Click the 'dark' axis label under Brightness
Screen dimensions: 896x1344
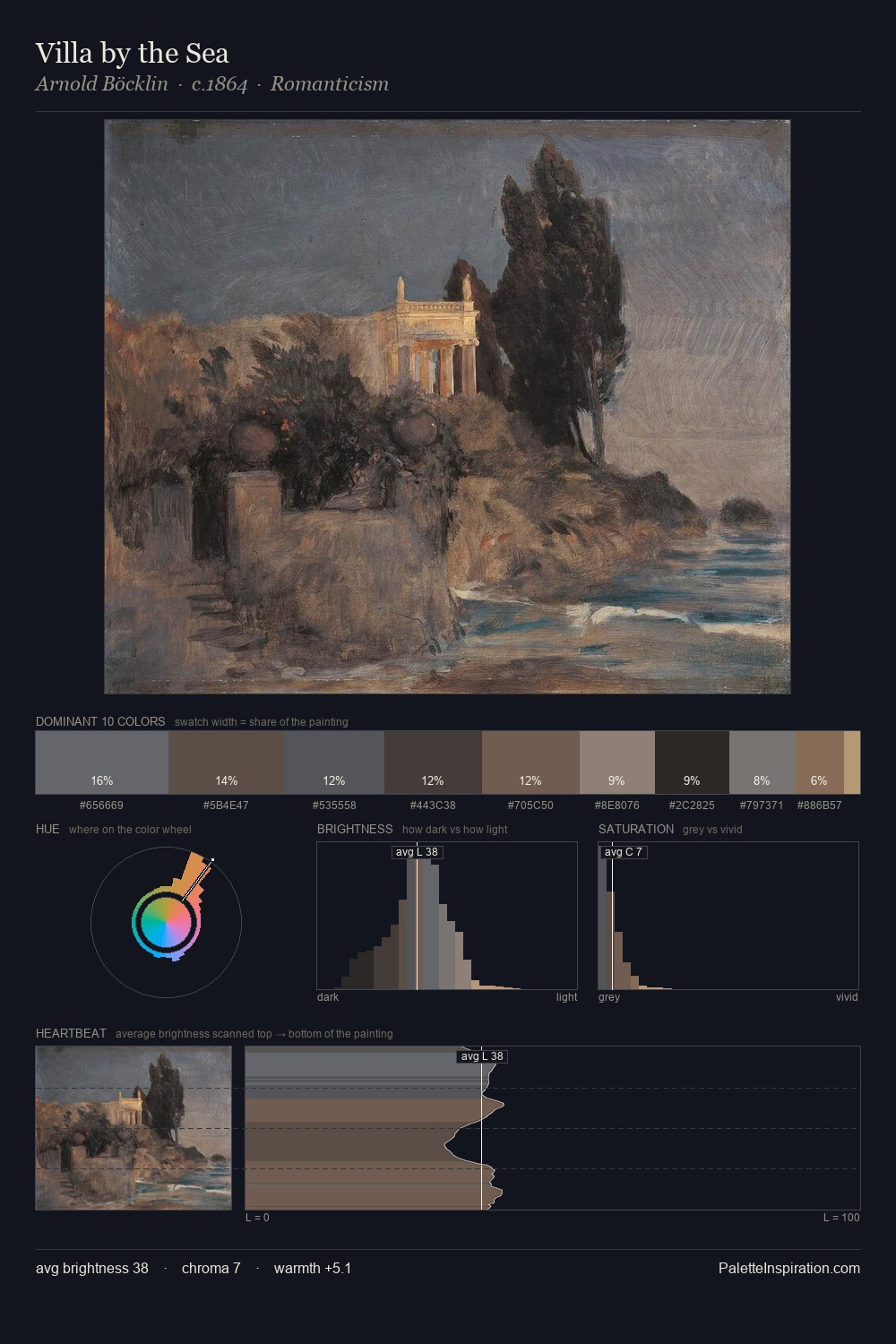328,997
